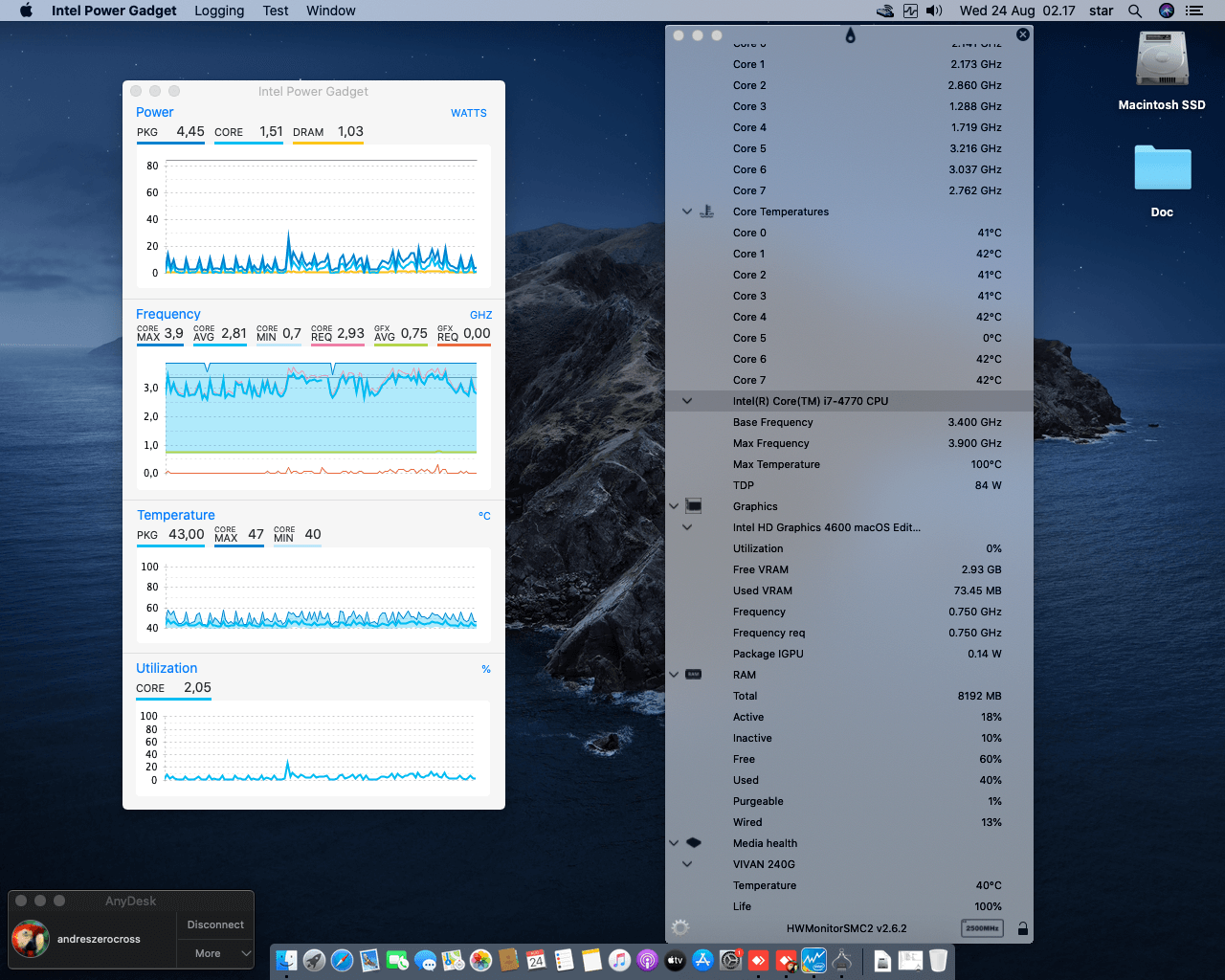
Task: Click Disconnect in AnyDesk panel
Action: [x=215, y=924]
